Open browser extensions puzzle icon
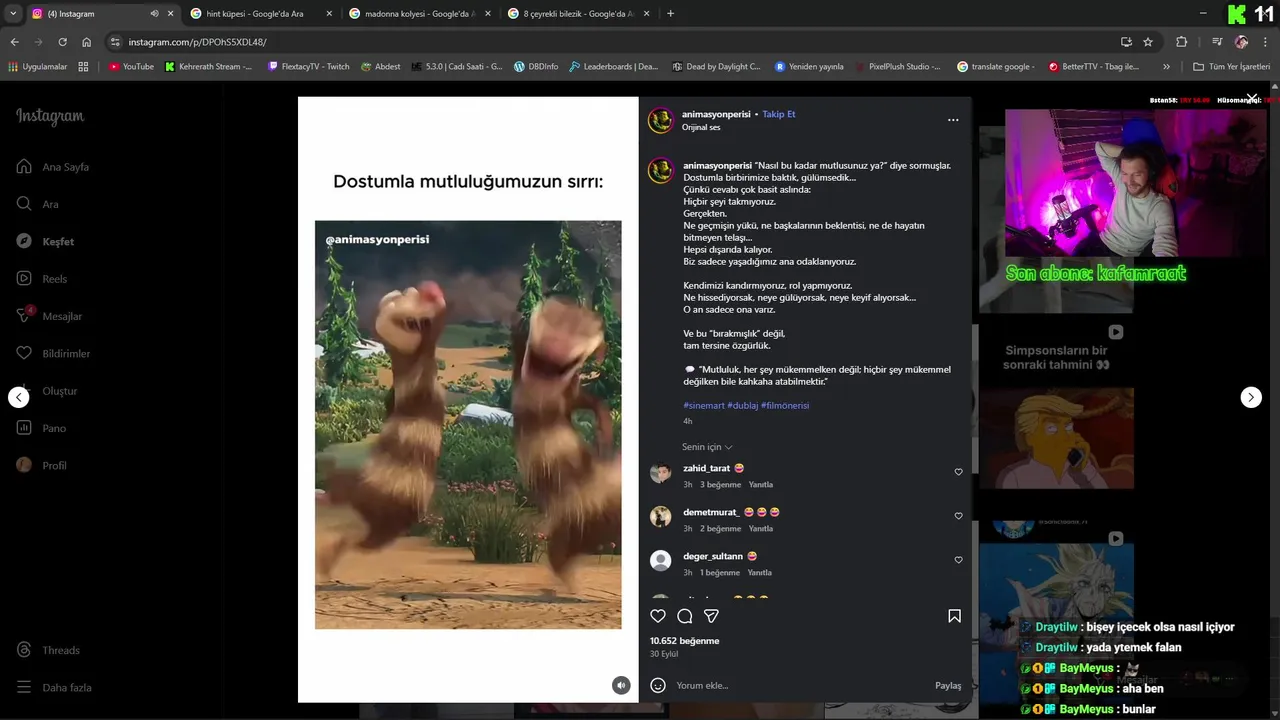1280x720 pixels. (x=1181, y=42)
